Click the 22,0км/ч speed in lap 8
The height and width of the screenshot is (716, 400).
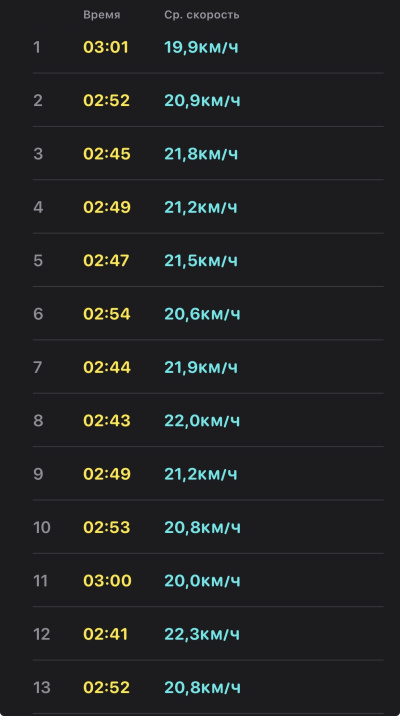pos(202,421)
